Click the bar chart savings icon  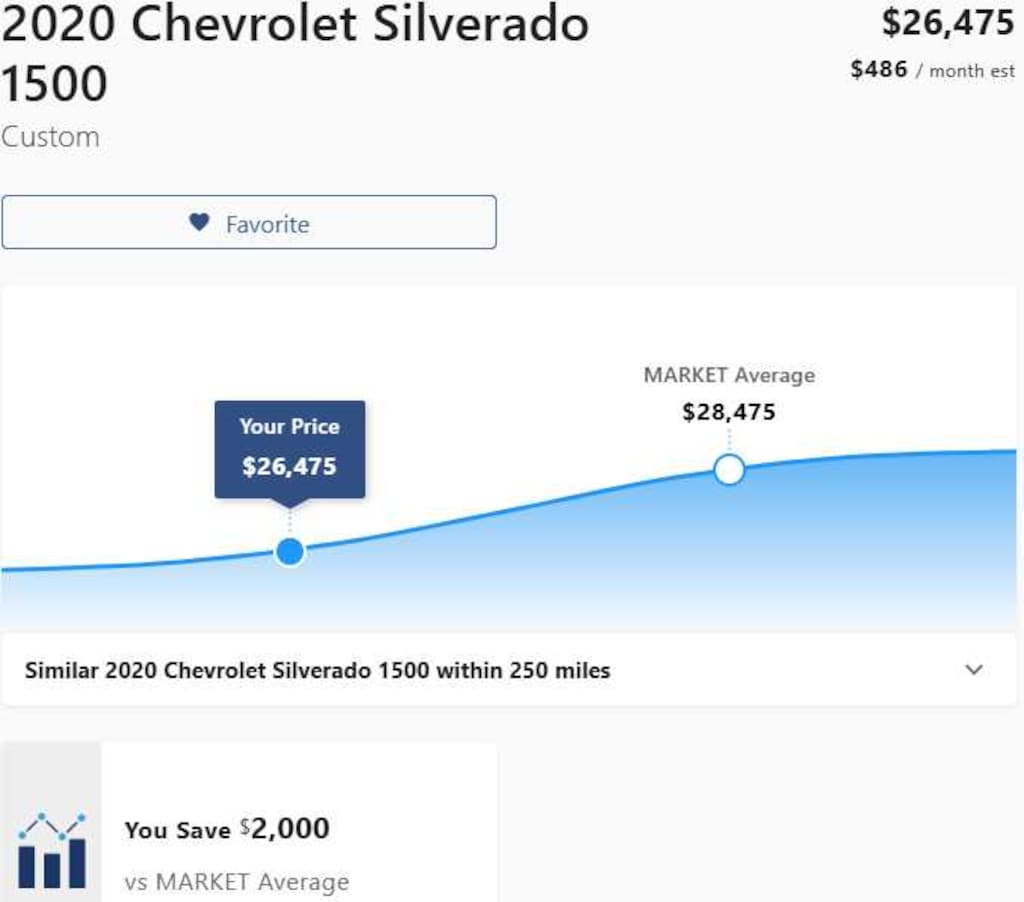[51, 850]
